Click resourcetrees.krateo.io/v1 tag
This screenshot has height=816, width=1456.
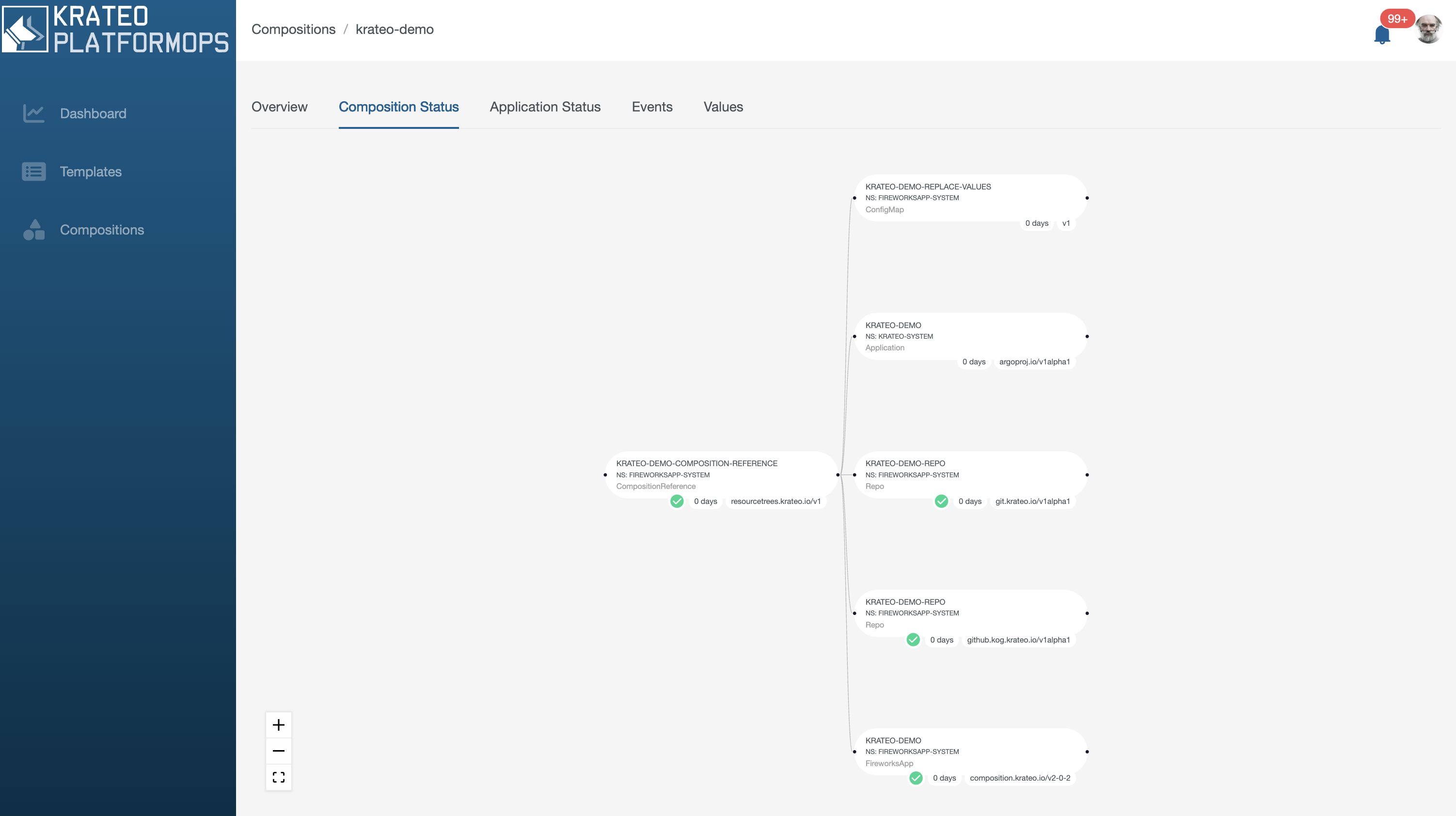tap(775, 501)
